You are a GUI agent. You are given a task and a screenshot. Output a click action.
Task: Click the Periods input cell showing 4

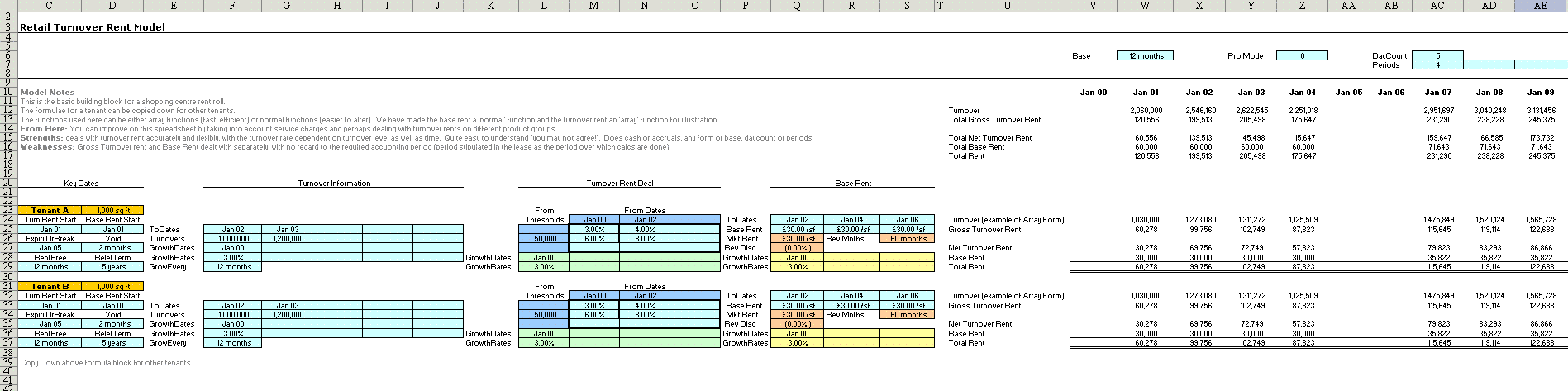(x=1437, y=64)
